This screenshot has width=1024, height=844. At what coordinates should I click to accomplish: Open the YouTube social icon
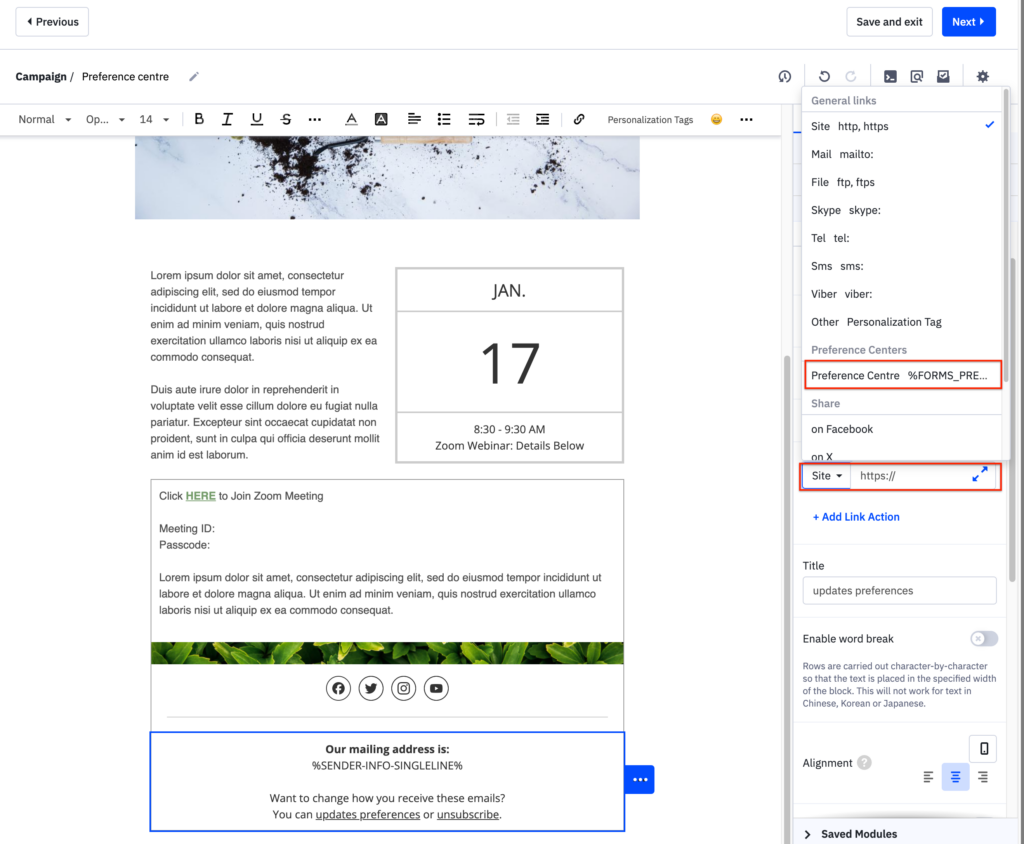coord(436,689)
